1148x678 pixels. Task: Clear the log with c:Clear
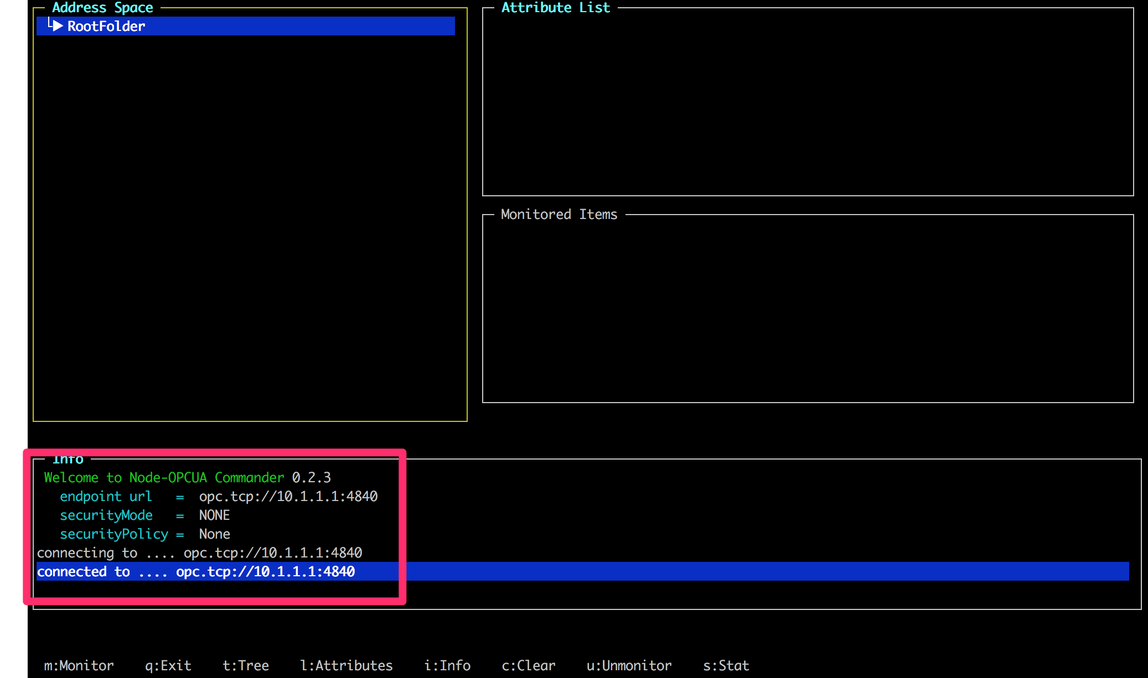(528, 665)
